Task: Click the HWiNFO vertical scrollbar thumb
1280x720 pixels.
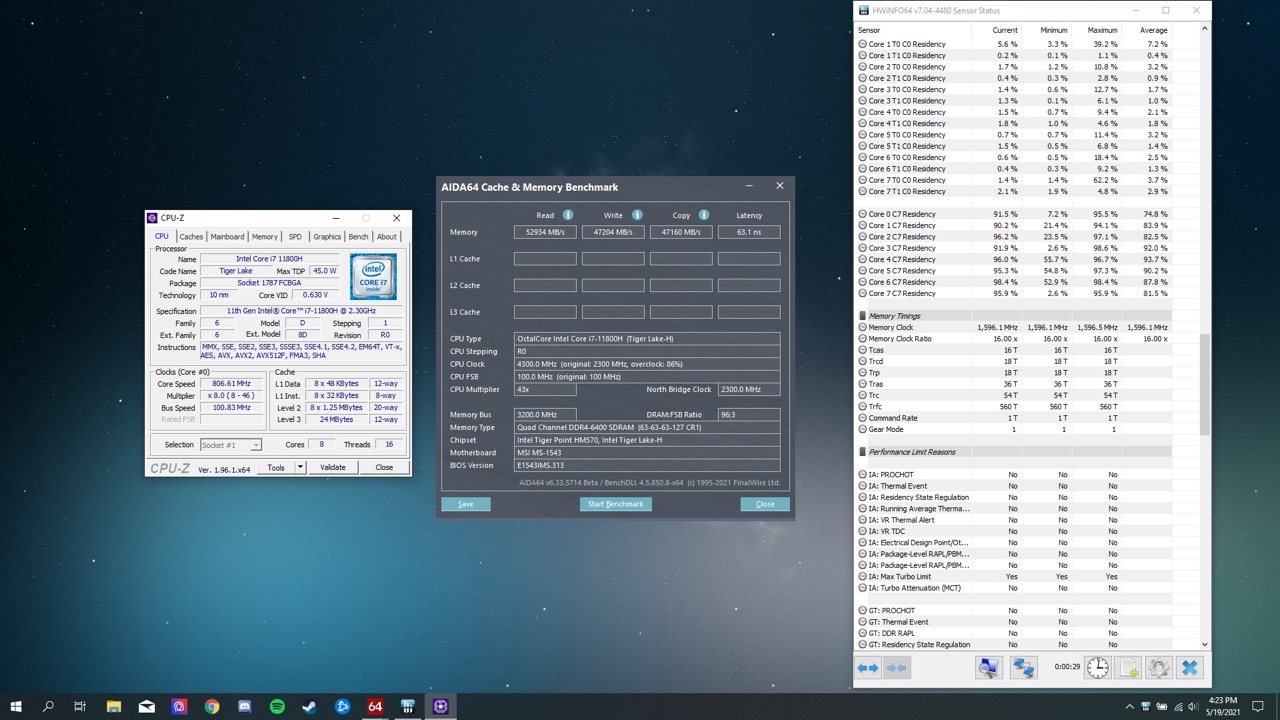Action: tap(1205, 385)
